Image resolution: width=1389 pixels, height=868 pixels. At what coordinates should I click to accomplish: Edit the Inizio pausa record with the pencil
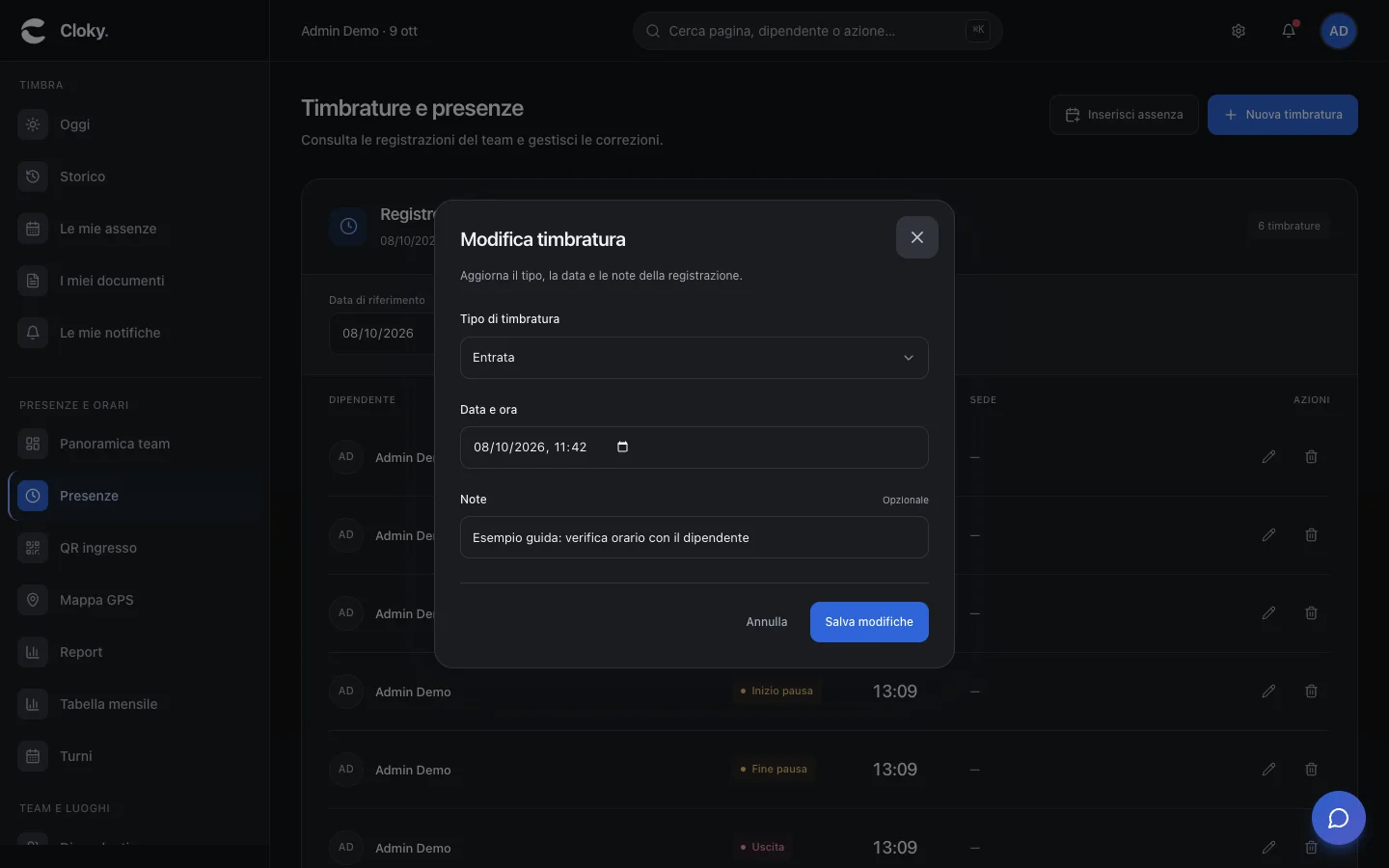(x=1268, y=691)
